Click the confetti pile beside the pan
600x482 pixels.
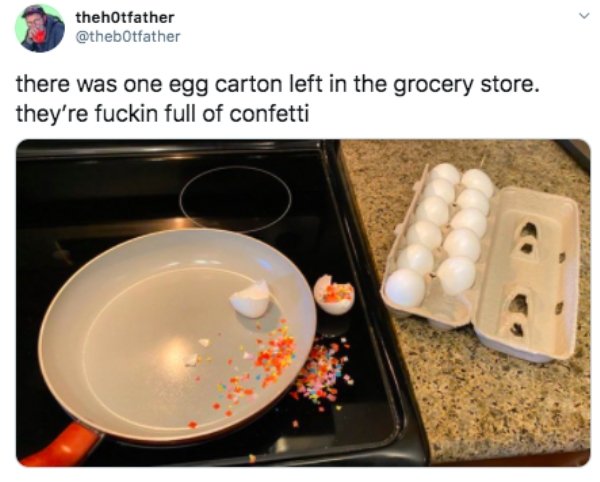[325, 373]
